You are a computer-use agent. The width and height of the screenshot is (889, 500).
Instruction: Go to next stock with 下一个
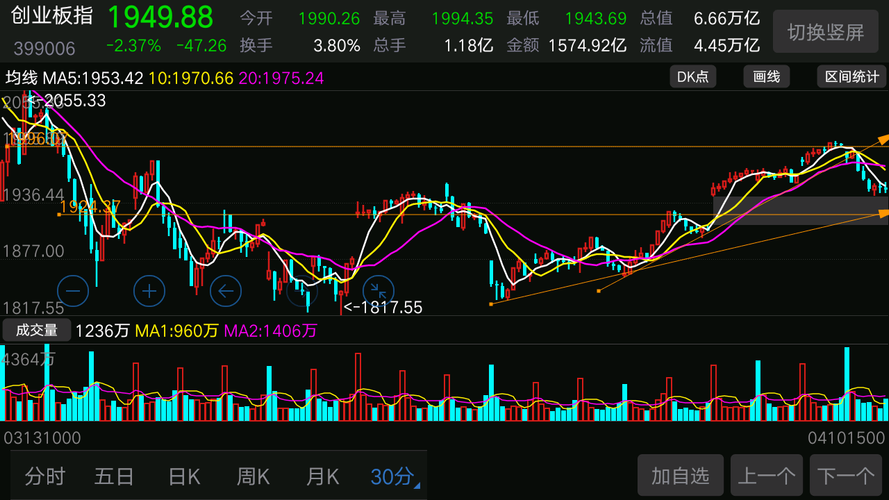point(846,475)
